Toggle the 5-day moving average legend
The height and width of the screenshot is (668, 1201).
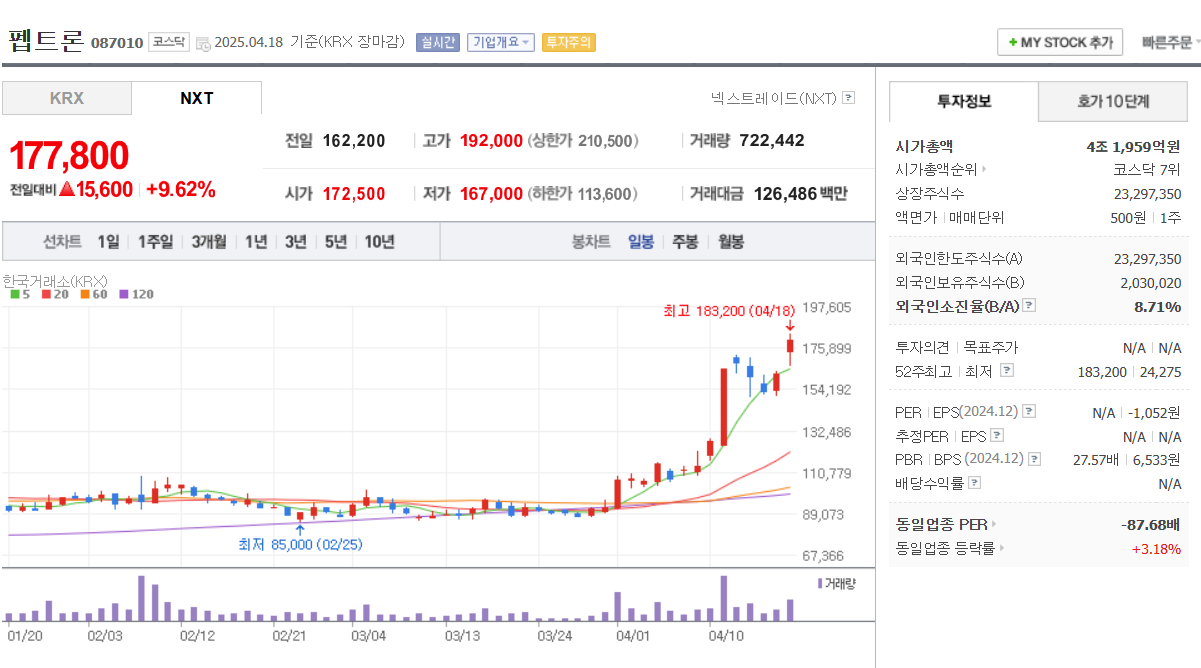point(15,294)
